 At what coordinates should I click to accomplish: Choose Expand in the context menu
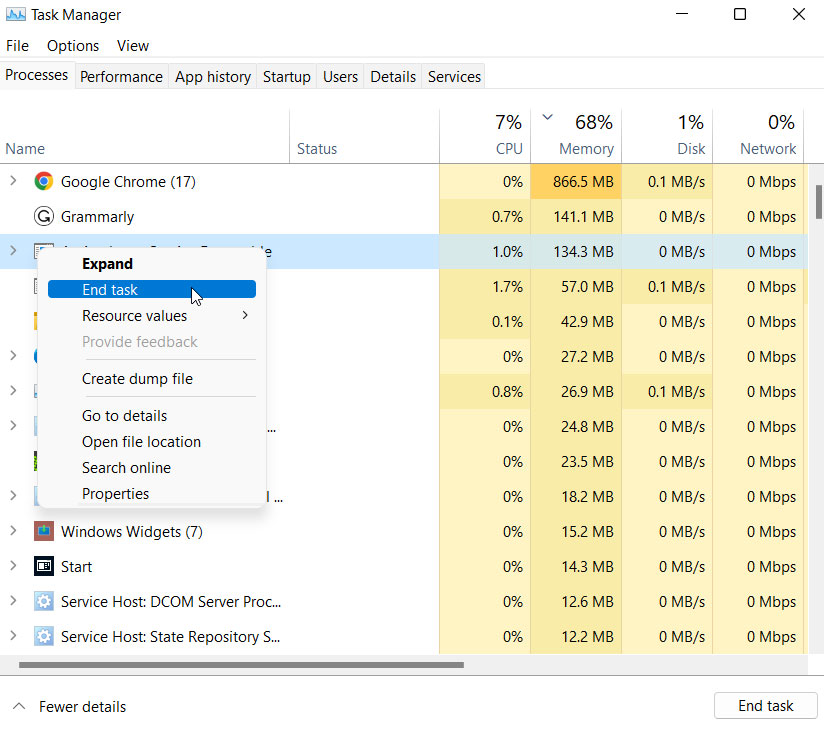152,264
